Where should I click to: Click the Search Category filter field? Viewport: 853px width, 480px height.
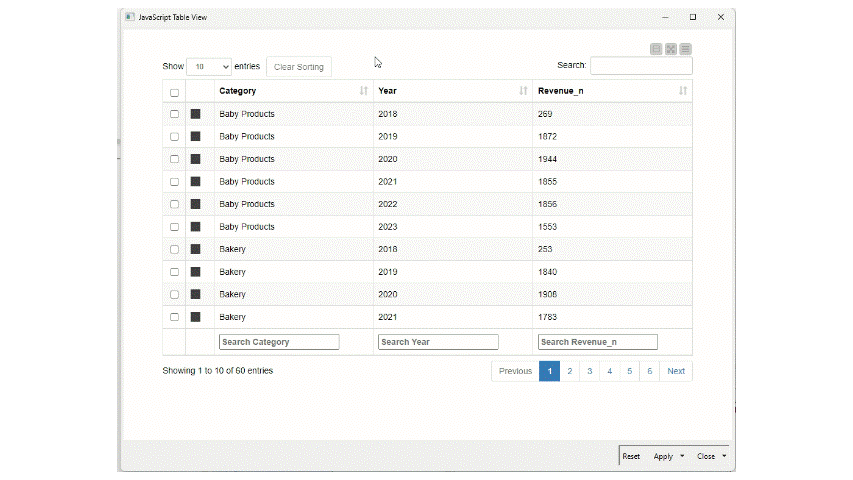(279, 342)
